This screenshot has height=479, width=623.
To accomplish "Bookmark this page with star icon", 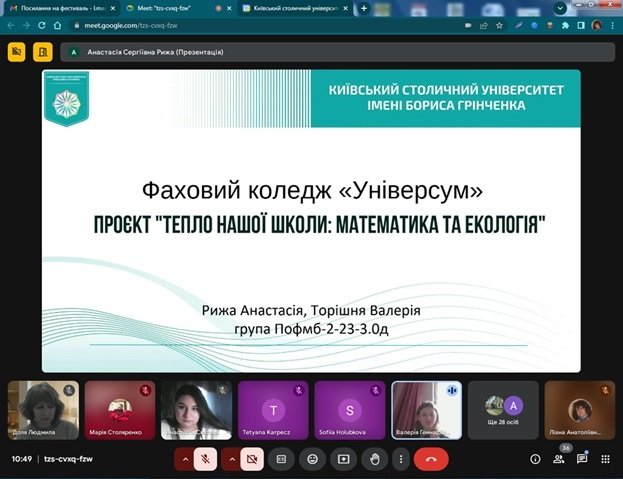I will tap(499, 25).
